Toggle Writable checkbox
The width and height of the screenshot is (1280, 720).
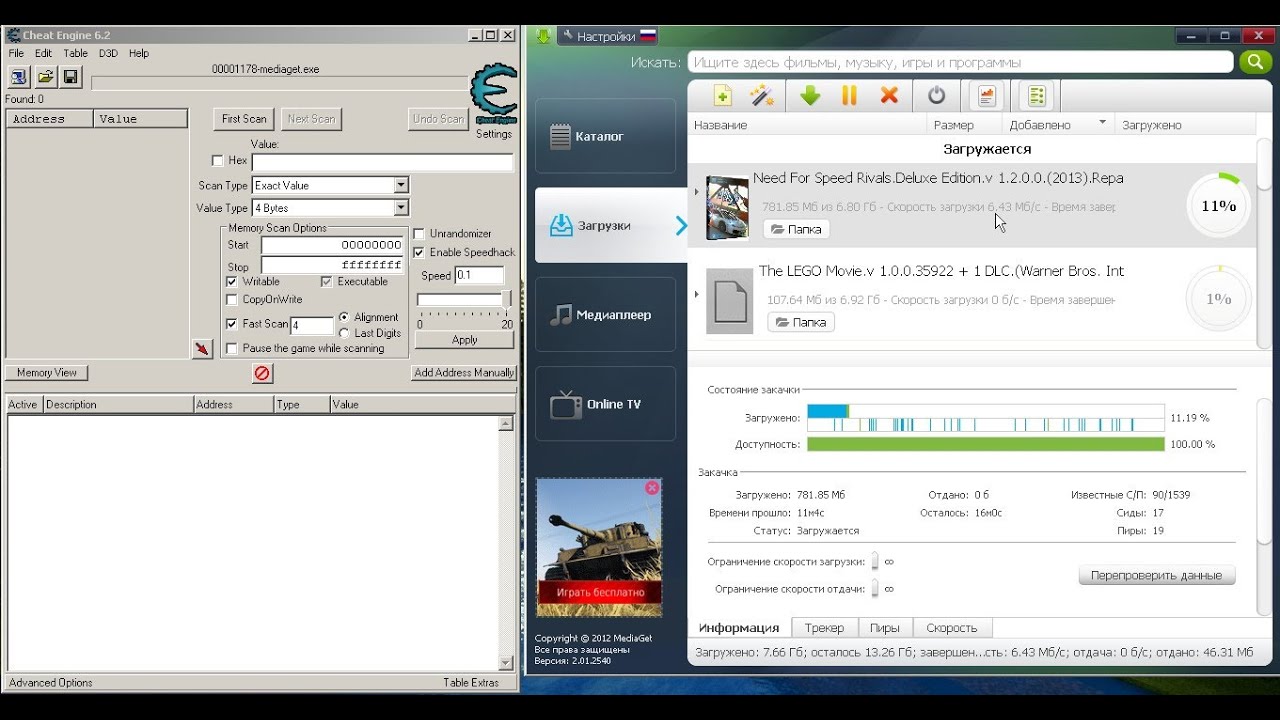coord(232,282)
